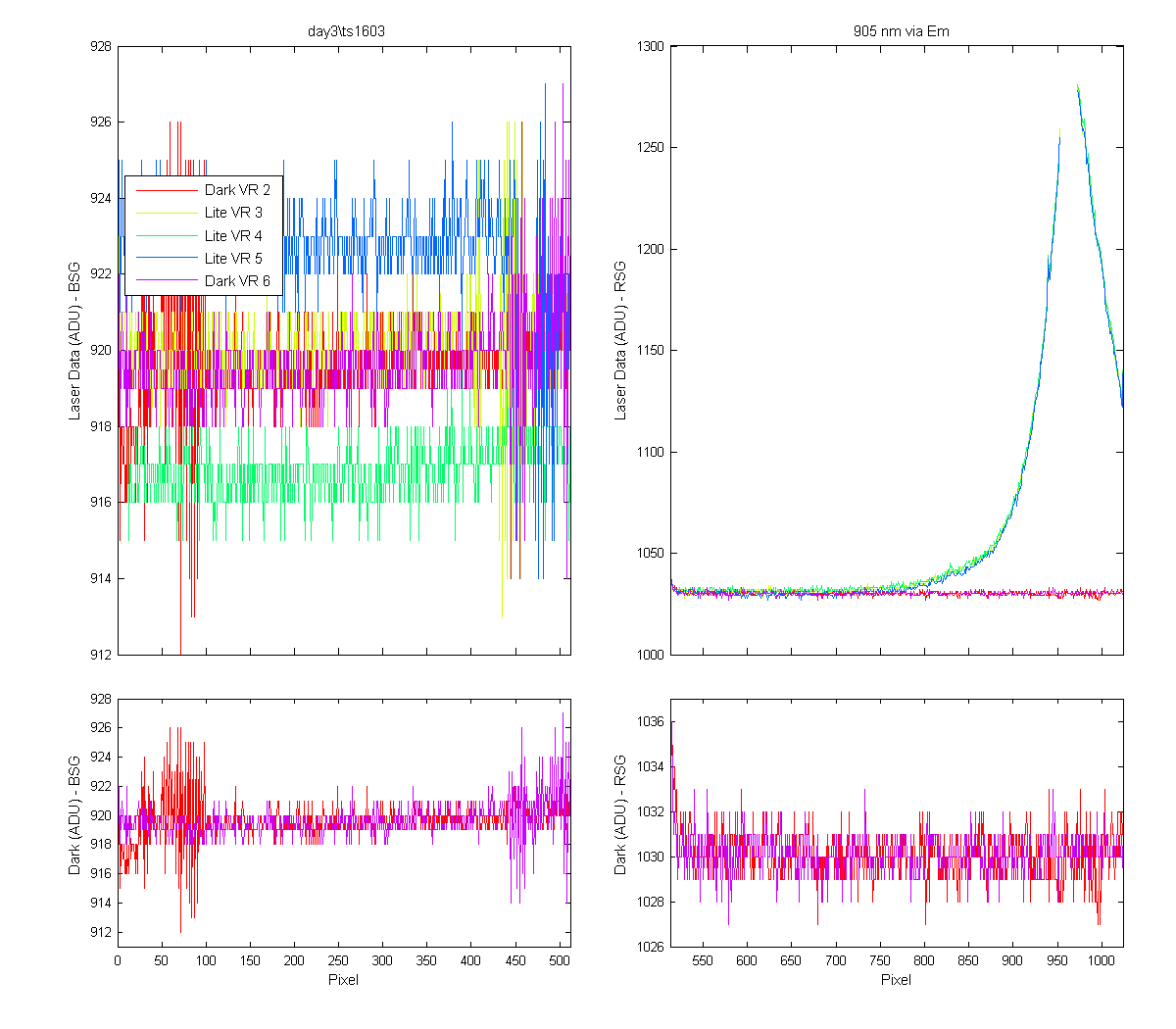Click the '950' x-axis tick label

click(1056, 961)
